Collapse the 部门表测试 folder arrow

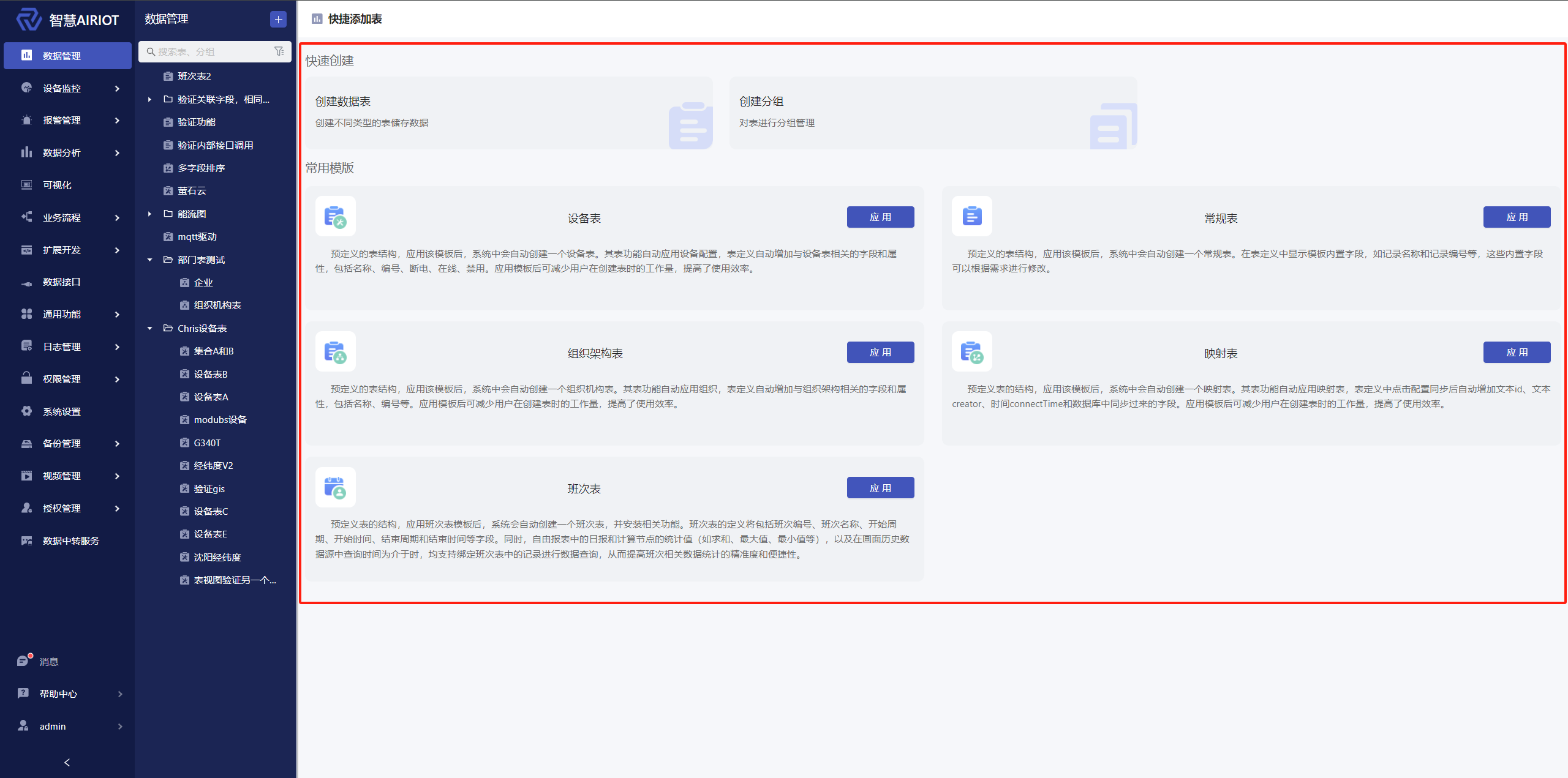(149, 260)
